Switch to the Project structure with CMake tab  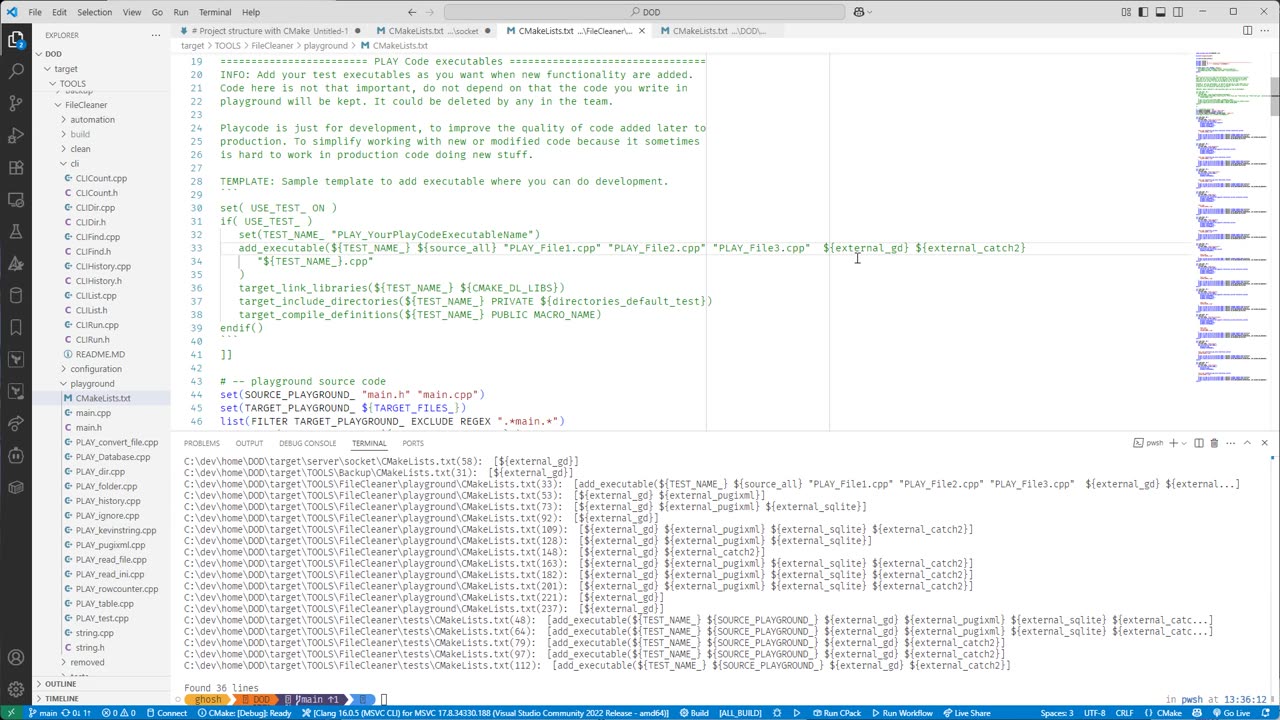pos(270,31)
